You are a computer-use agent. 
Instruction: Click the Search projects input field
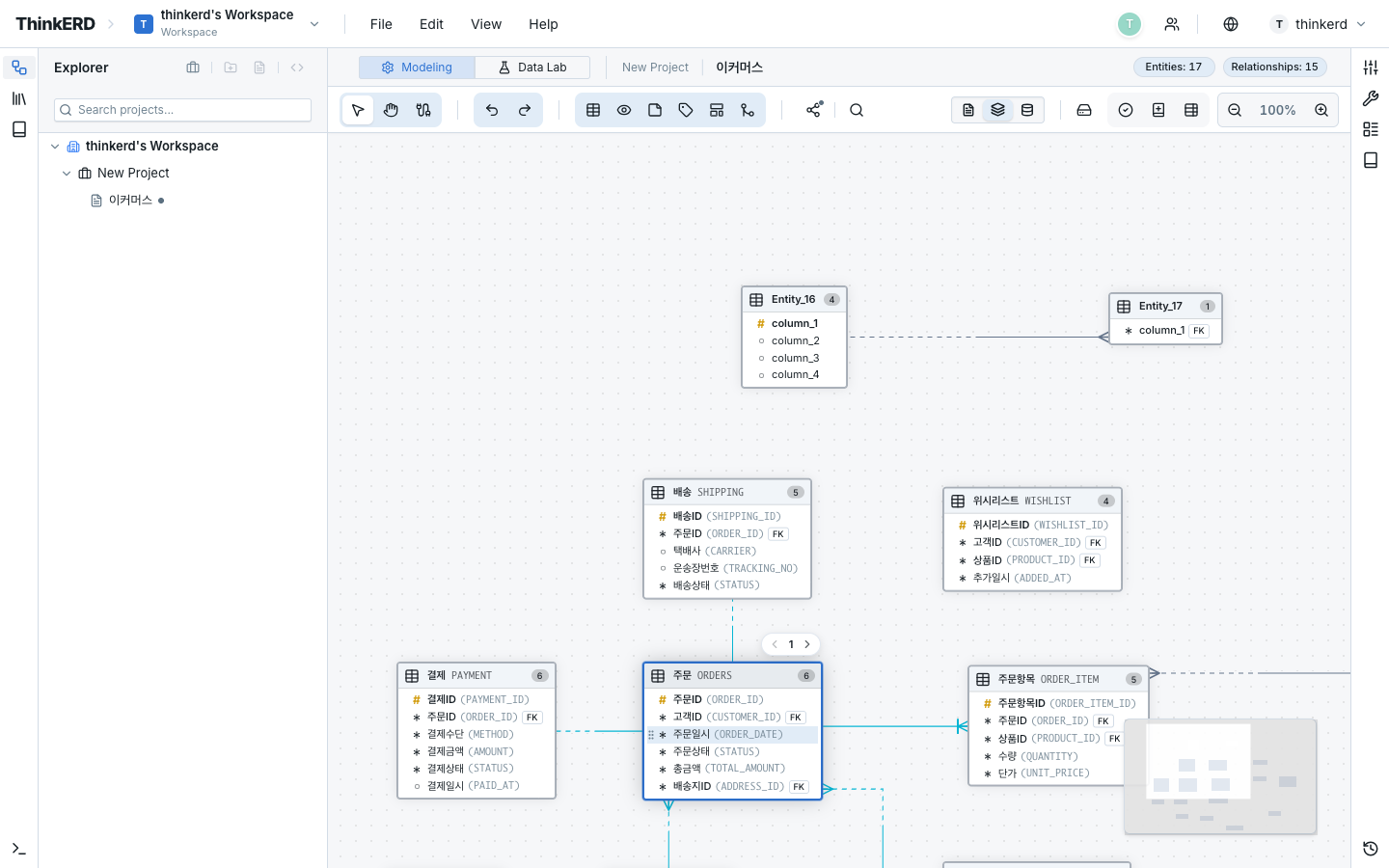[x=182, y=110]
